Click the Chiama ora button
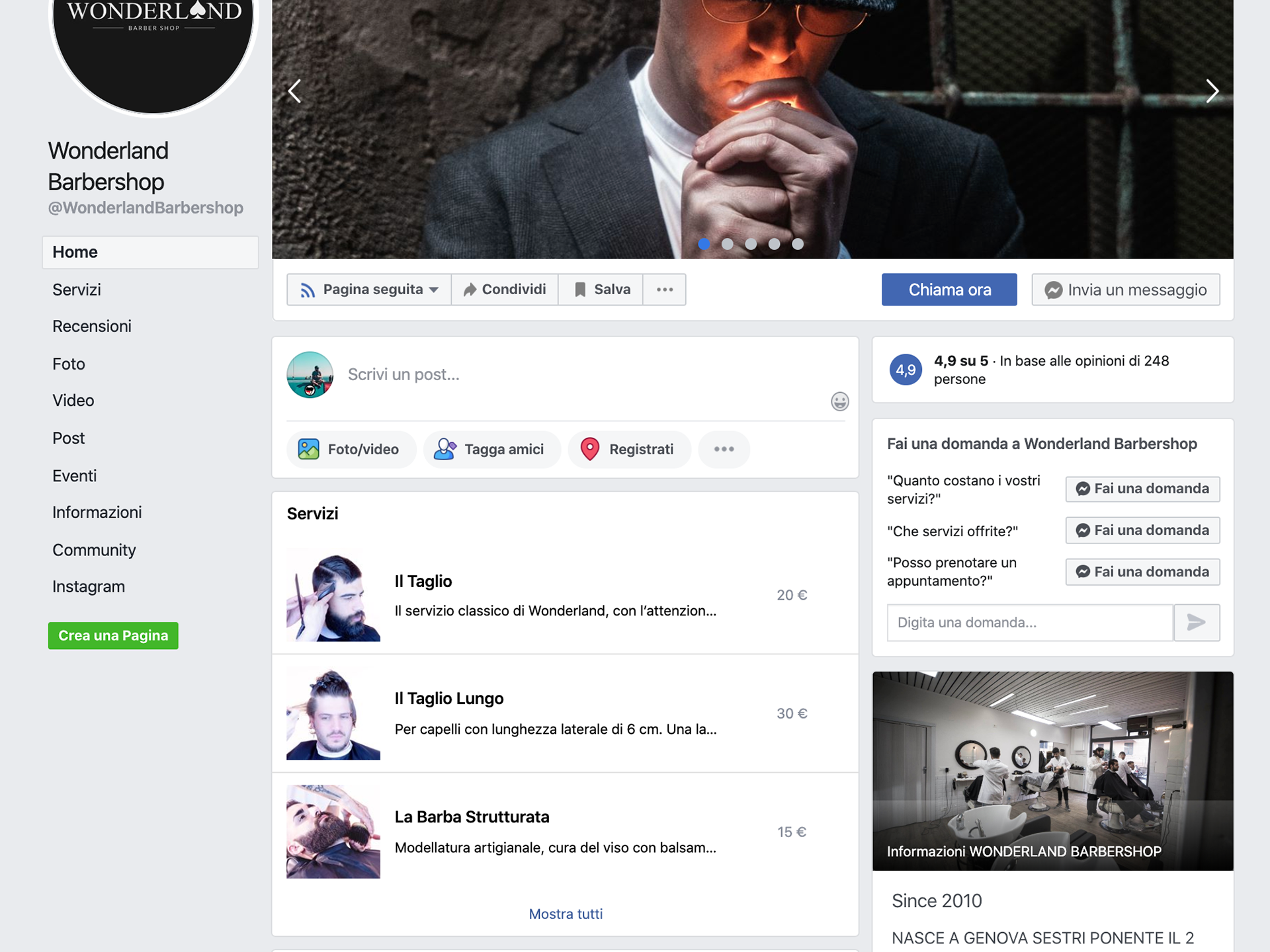Viewport: 1270px width, 952px height. pyautogui.click(x=949, y=290)
